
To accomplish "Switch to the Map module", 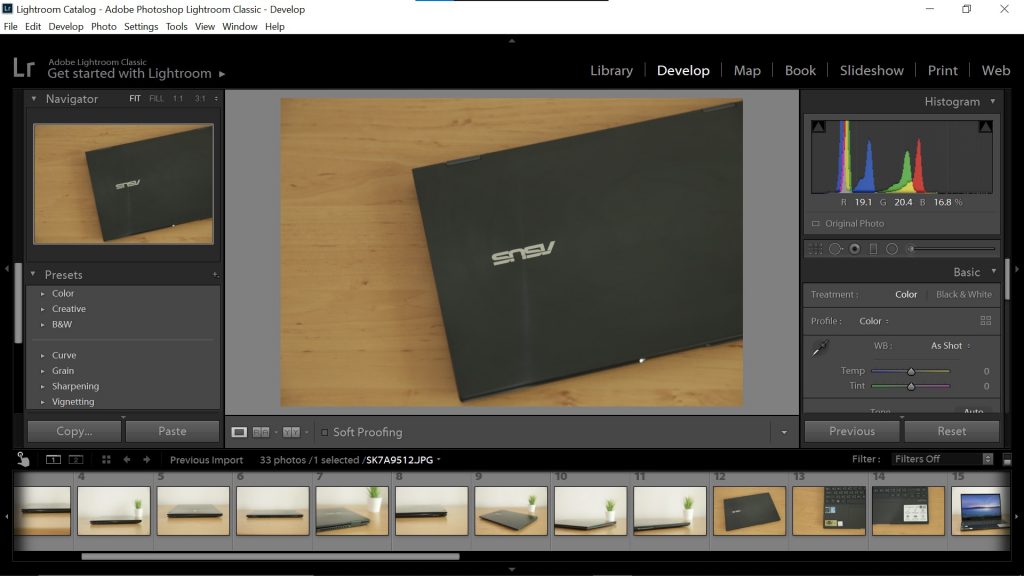I will (747, 71).
